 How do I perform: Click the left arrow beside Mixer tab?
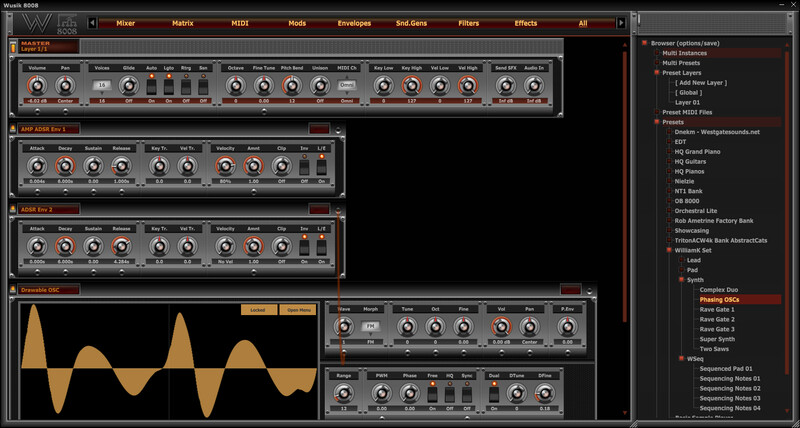pyautogui.click(x=92, y=23)
